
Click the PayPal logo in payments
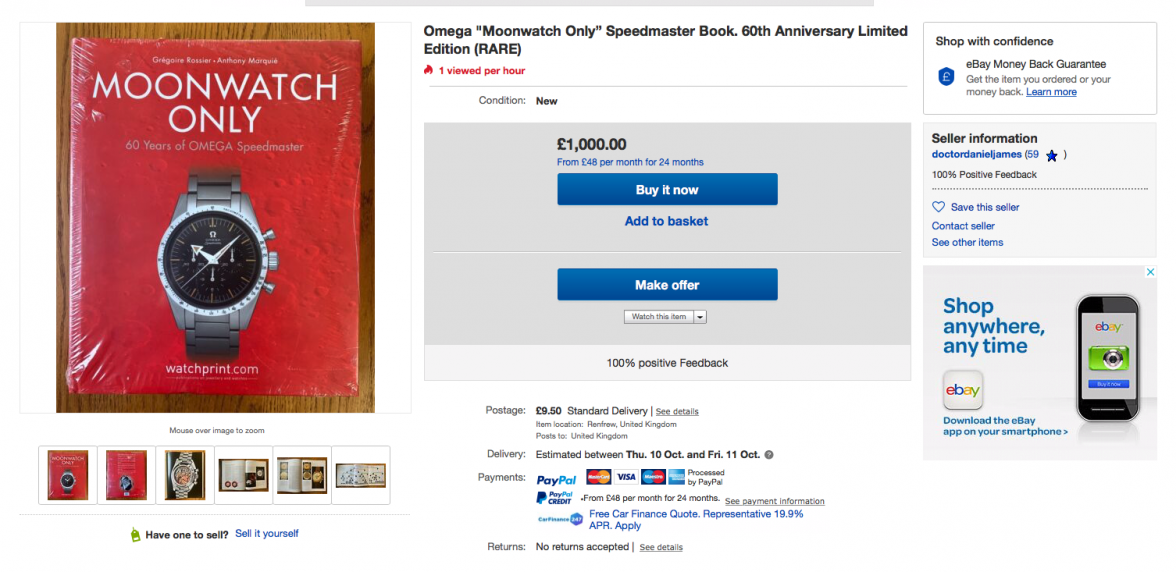556,479
